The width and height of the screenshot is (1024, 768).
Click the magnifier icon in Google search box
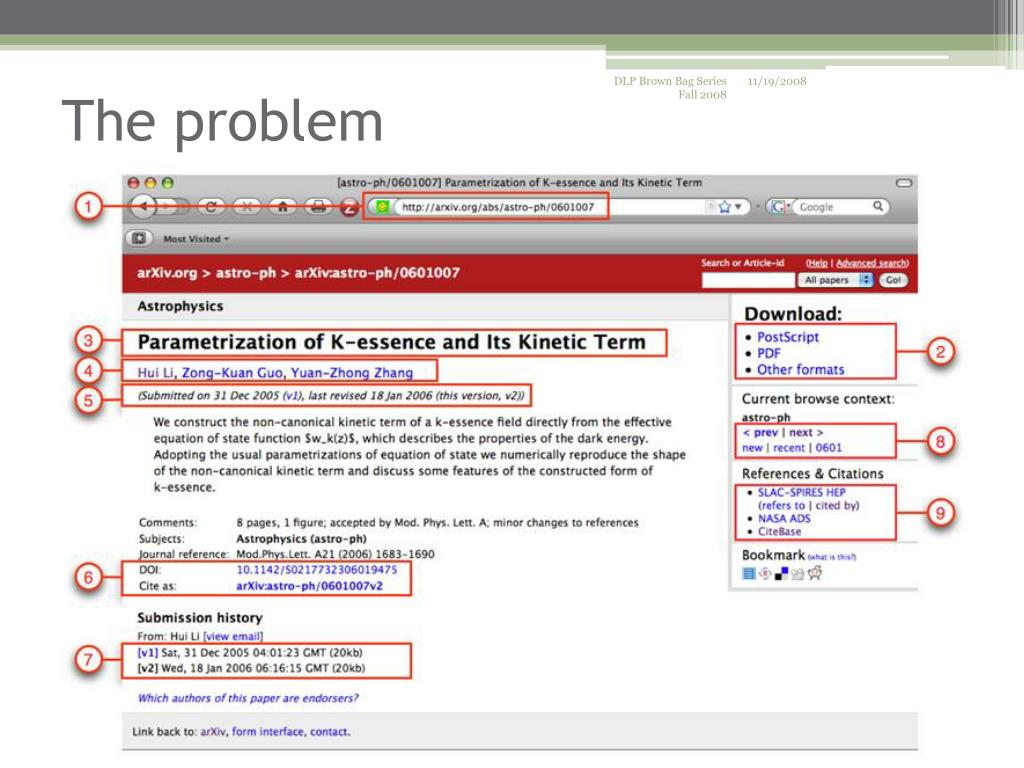[x=878, y=206]
